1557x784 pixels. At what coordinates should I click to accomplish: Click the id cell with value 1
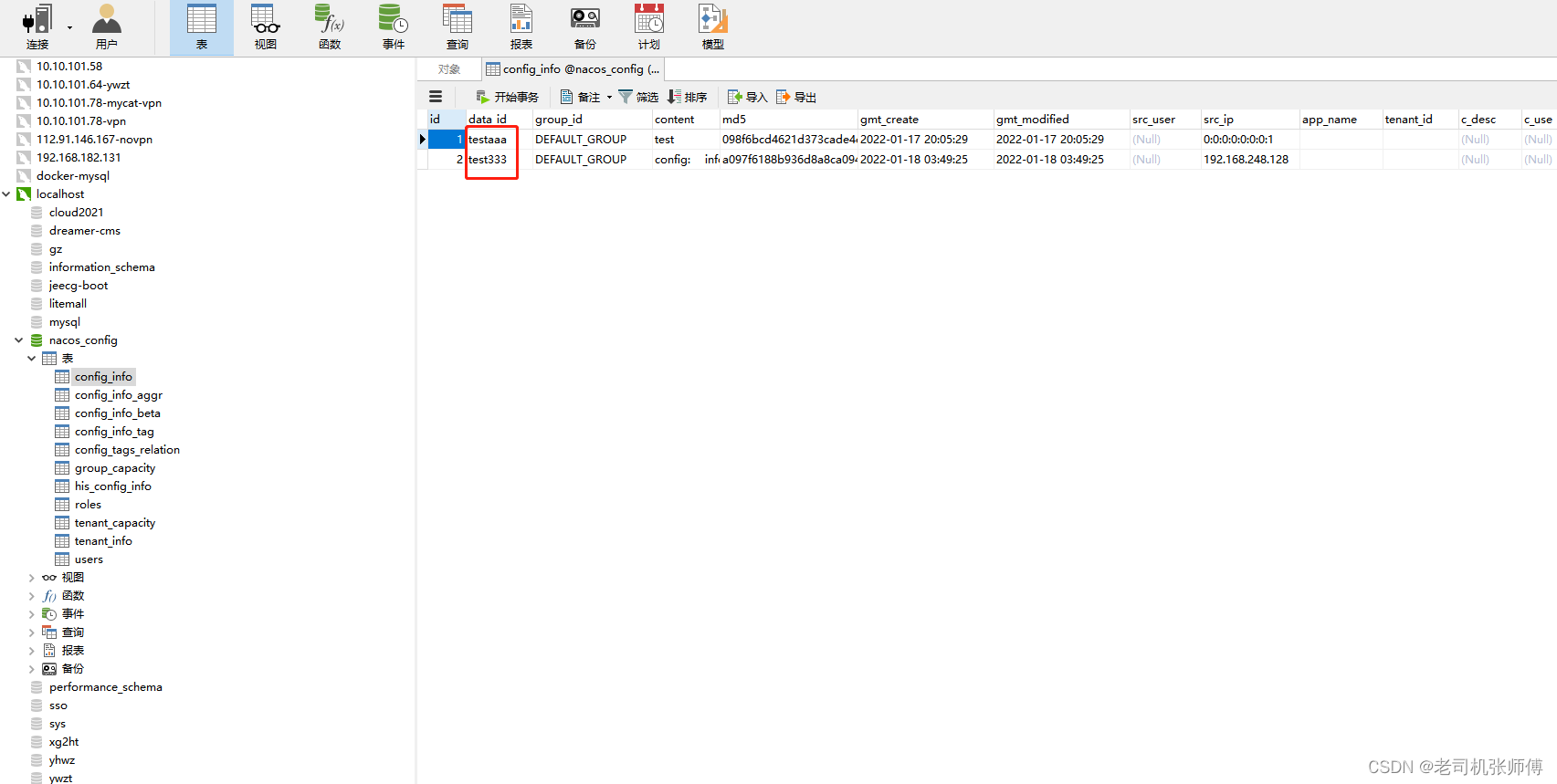(447, 139)
